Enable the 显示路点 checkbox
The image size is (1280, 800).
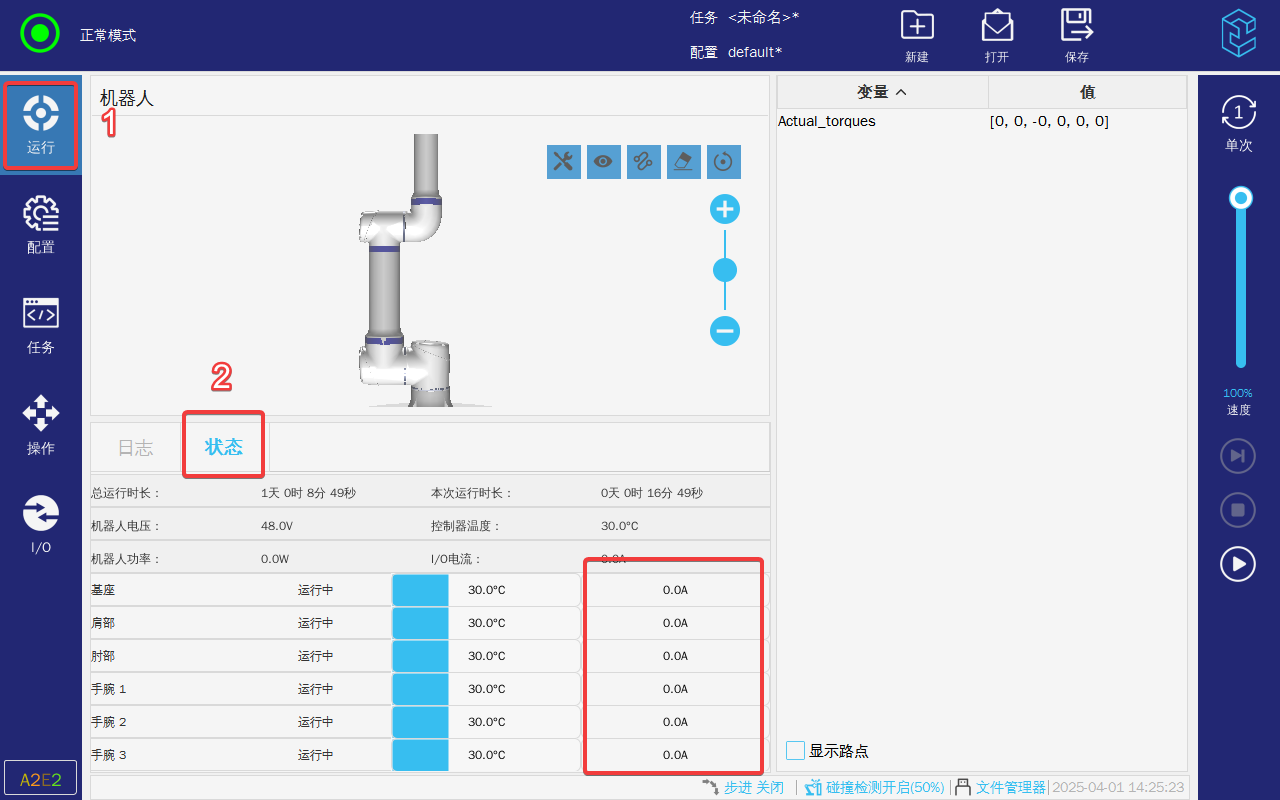click(796, 751)
